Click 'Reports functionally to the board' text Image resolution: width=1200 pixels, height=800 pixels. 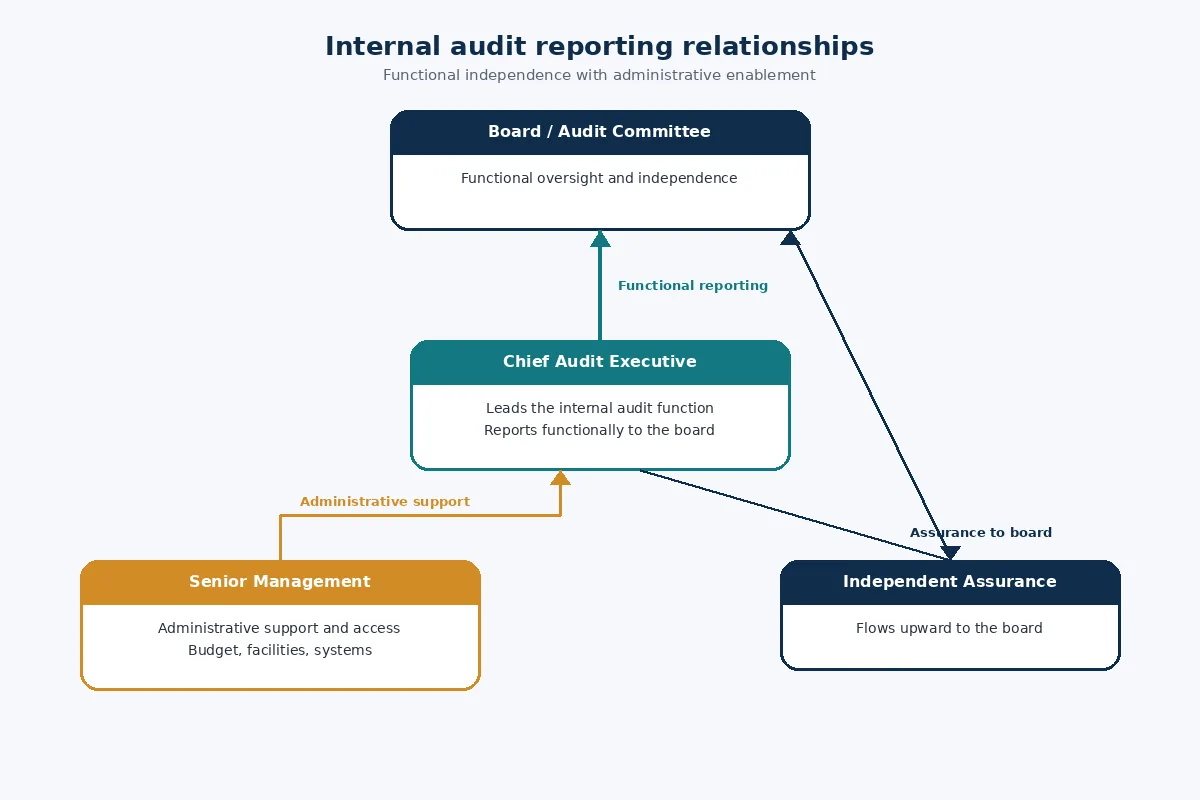(x=600, y=430)
